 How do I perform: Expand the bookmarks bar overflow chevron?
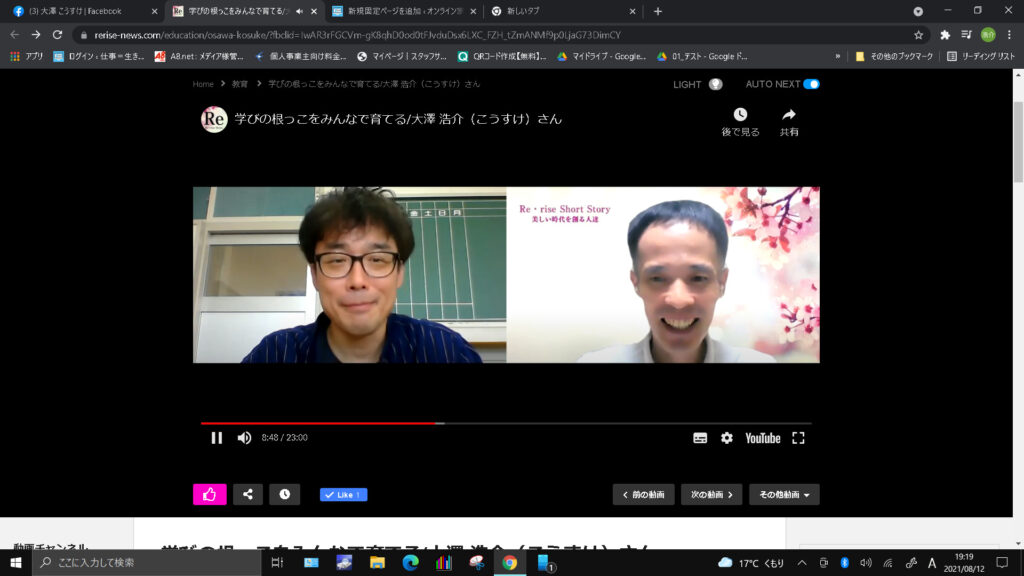point(838,56)
